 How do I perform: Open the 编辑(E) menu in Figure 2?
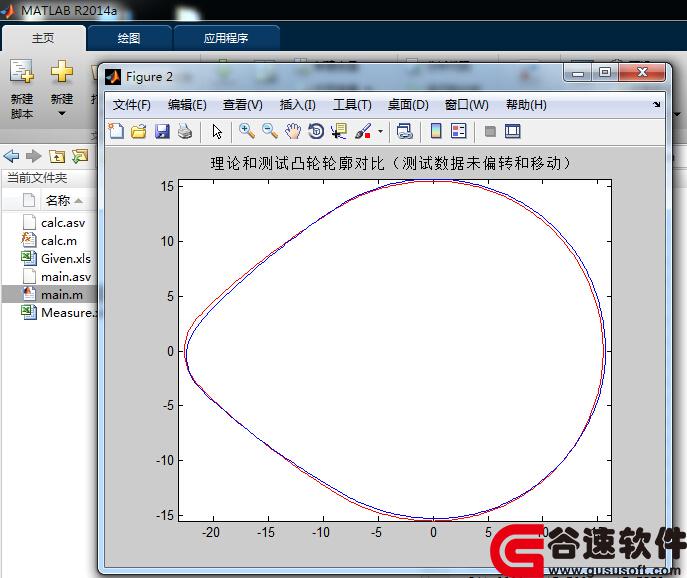[x=187, y=105]
